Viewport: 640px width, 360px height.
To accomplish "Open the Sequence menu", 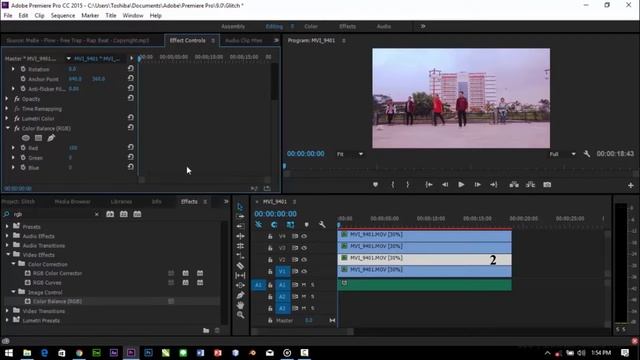I will (x=62, y=16).
